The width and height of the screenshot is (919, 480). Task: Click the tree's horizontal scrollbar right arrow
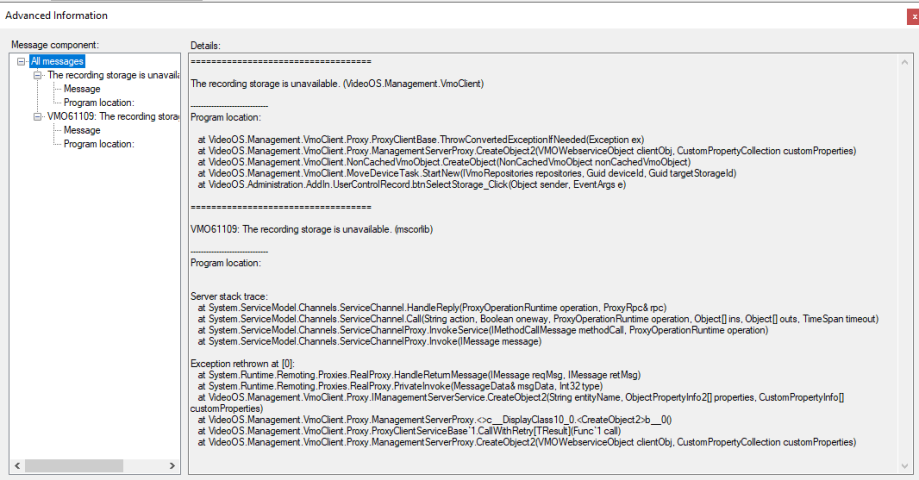(x=174, y=466)
